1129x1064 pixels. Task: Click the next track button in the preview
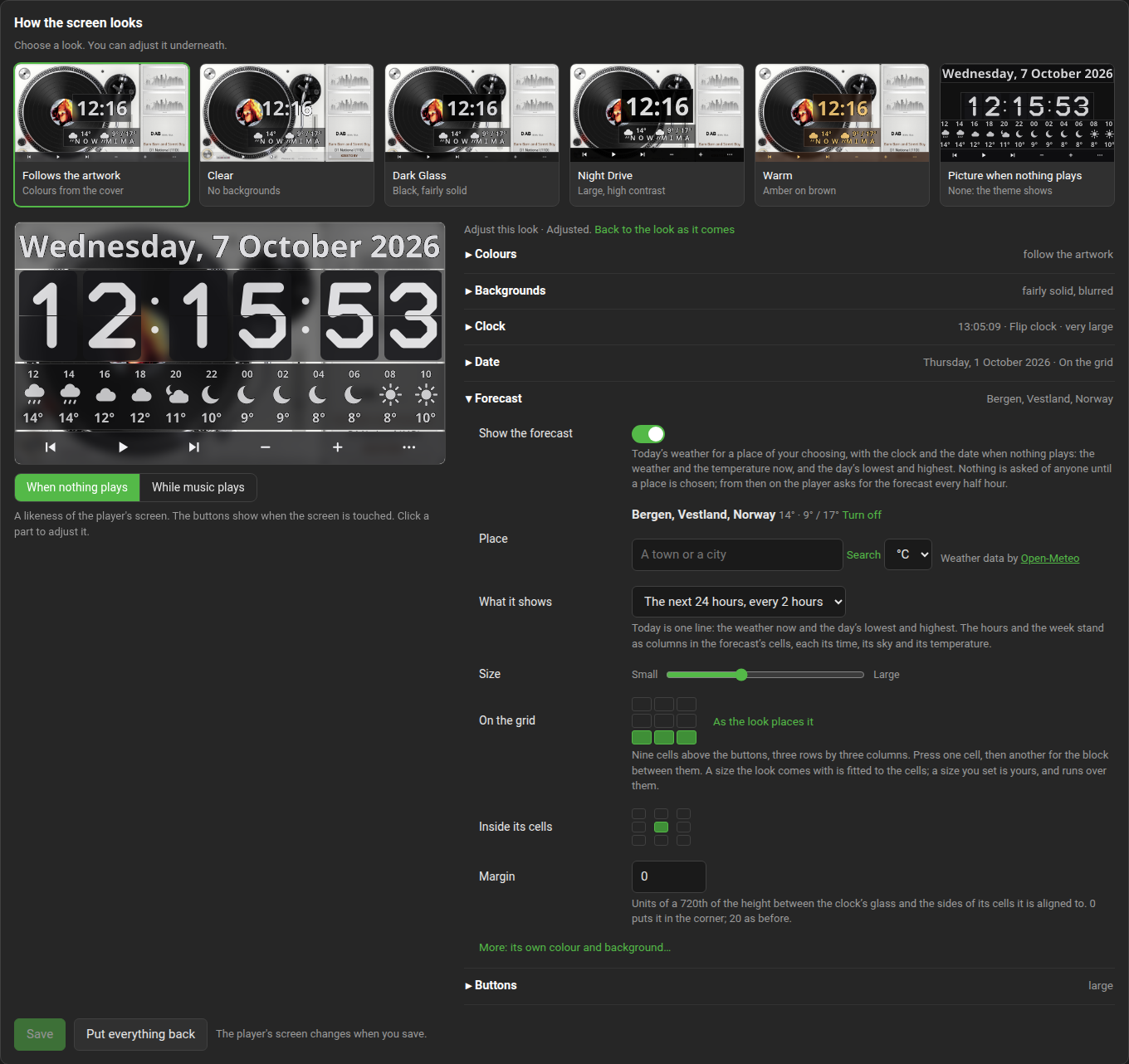click(194, 447)
